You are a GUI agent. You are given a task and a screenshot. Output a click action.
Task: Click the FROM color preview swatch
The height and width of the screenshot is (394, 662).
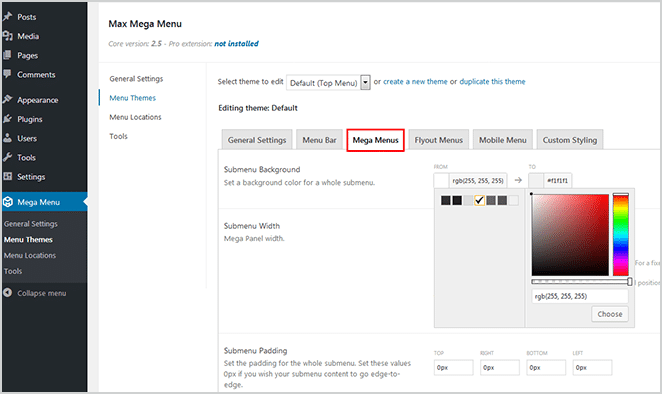(441, 180)
